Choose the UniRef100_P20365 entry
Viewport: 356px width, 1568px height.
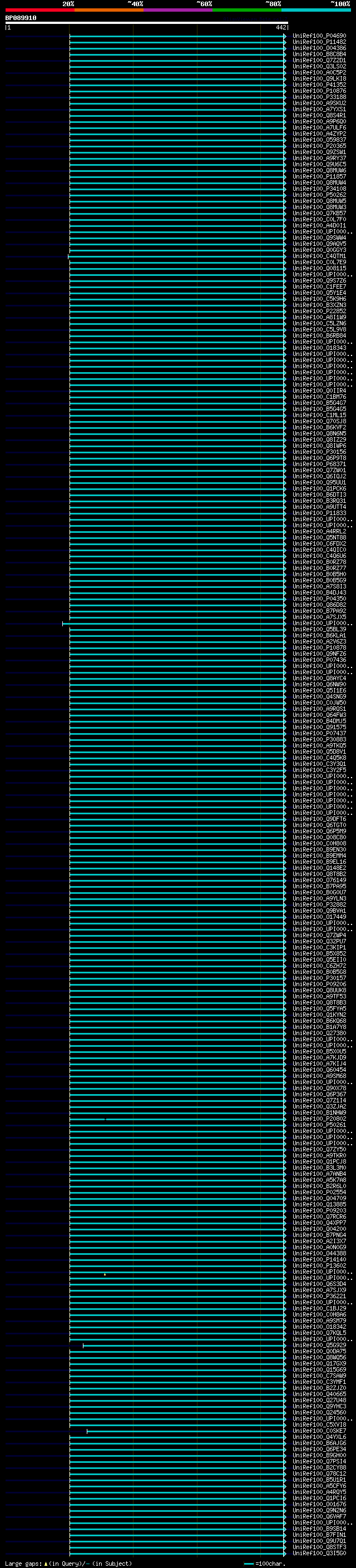coord(319,146)
